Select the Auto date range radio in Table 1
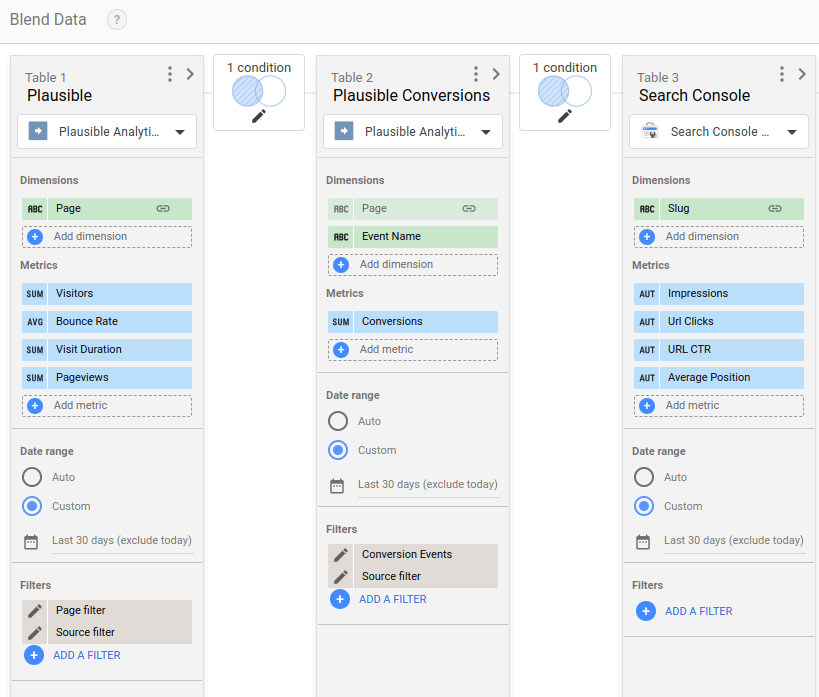Viewport: 819px width, 697px height. 31,477
